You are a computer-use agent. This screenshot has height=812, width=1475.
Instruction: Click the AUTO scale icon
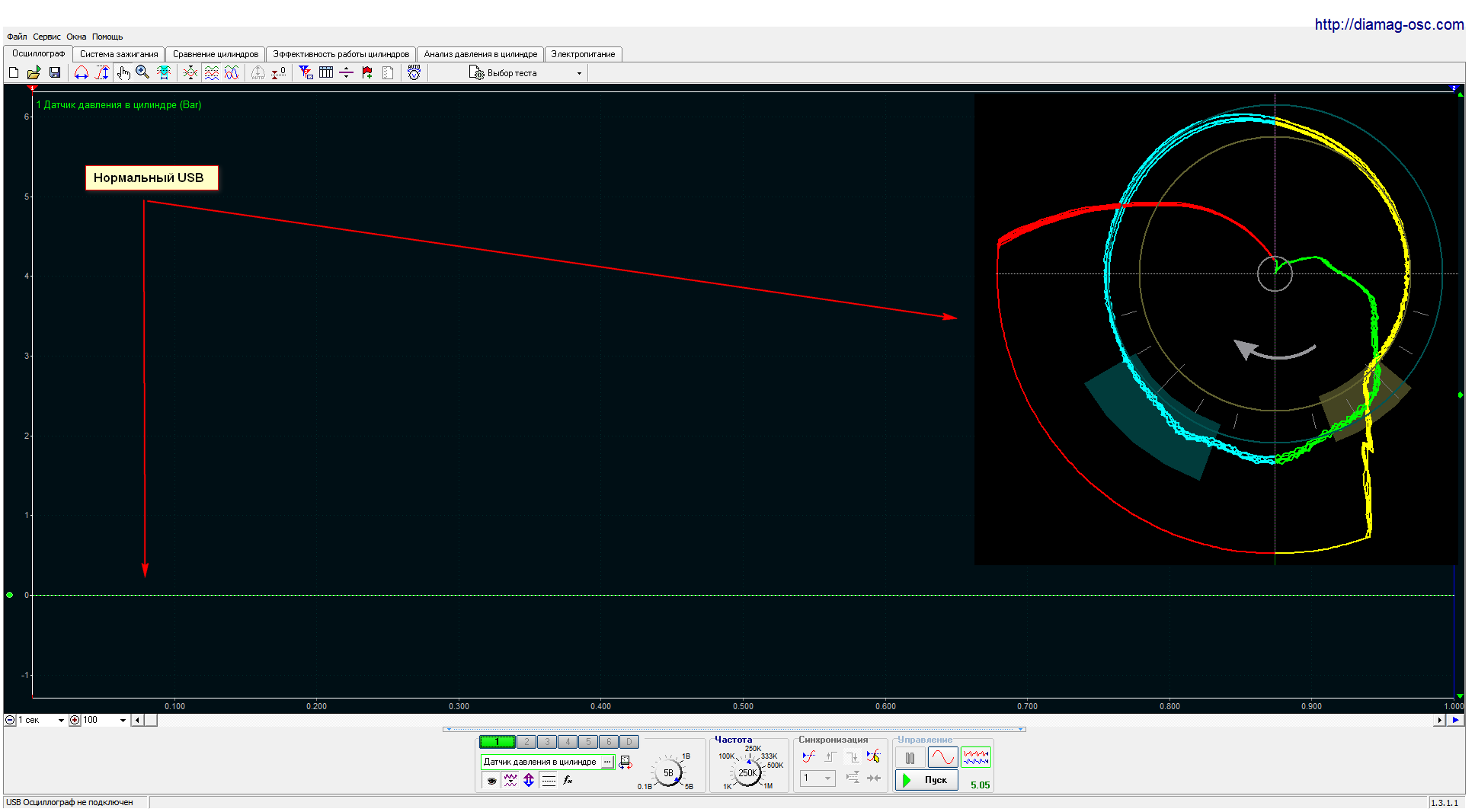click(258, 73)
